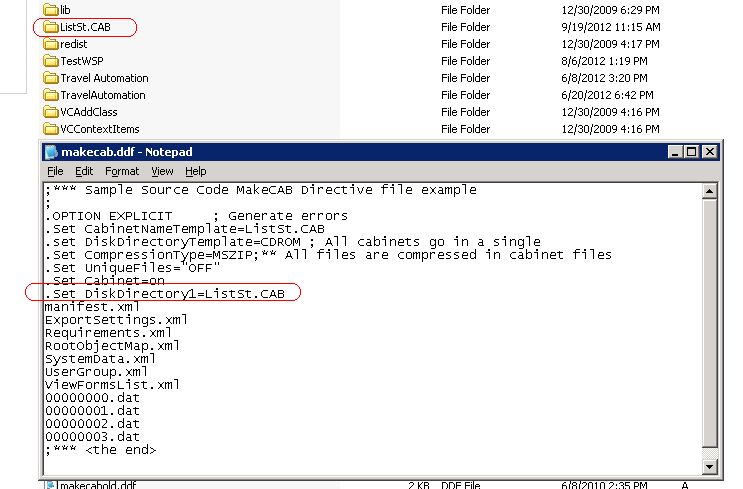Open the View menu in Notepad
The height and width of the screenshot is (489, 743).
point(162,172)
